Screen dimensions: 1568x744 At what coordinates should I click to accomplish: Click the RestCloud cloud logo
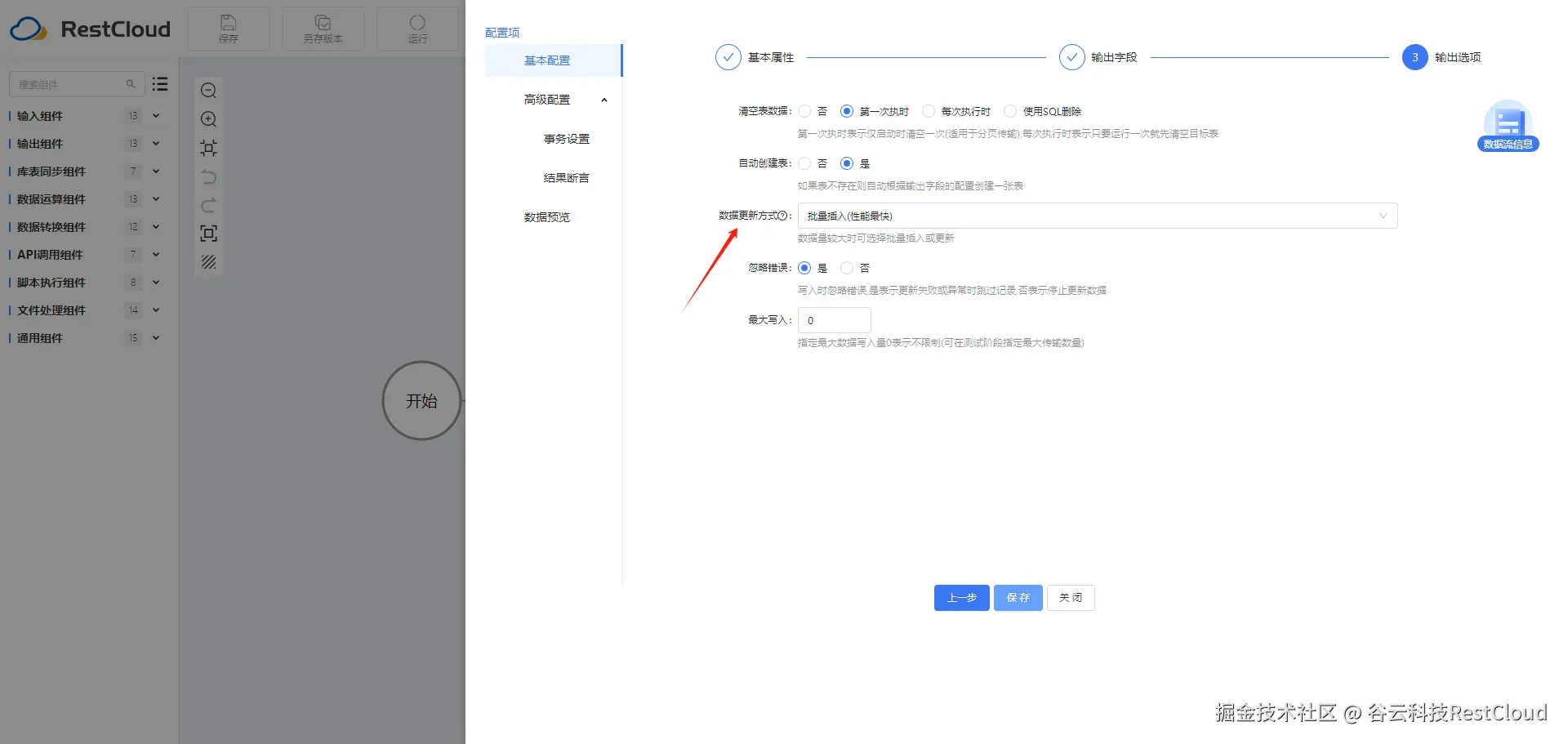click(x=29, y=29)
